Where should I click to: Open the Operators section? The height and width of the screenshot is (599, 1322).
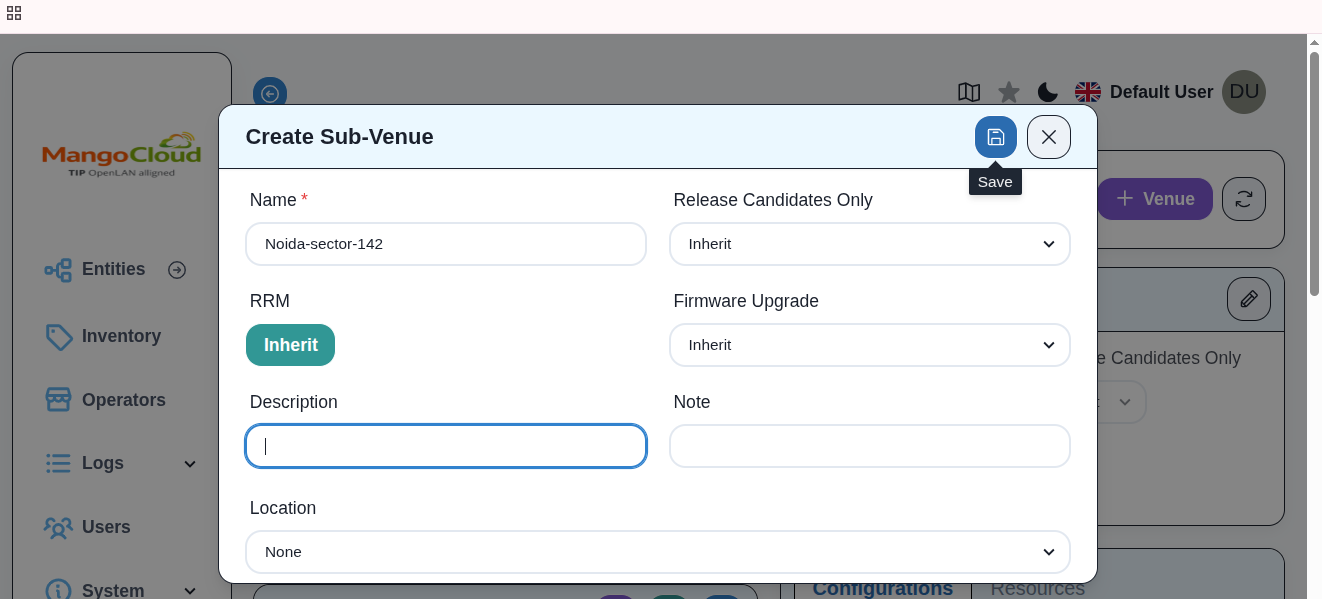tap(124, 399)
